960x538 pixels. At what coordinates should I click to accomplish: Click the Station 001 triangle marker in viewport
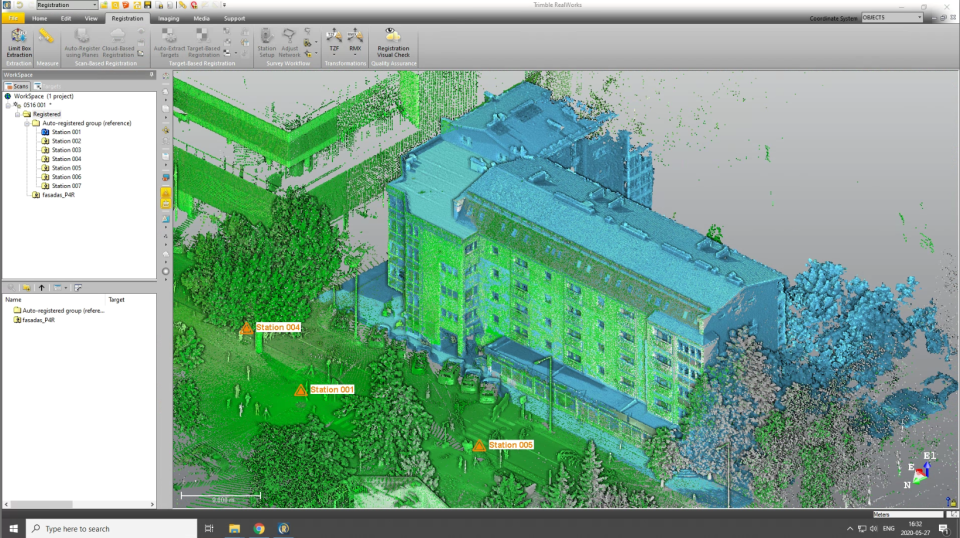tap(301, 390)
